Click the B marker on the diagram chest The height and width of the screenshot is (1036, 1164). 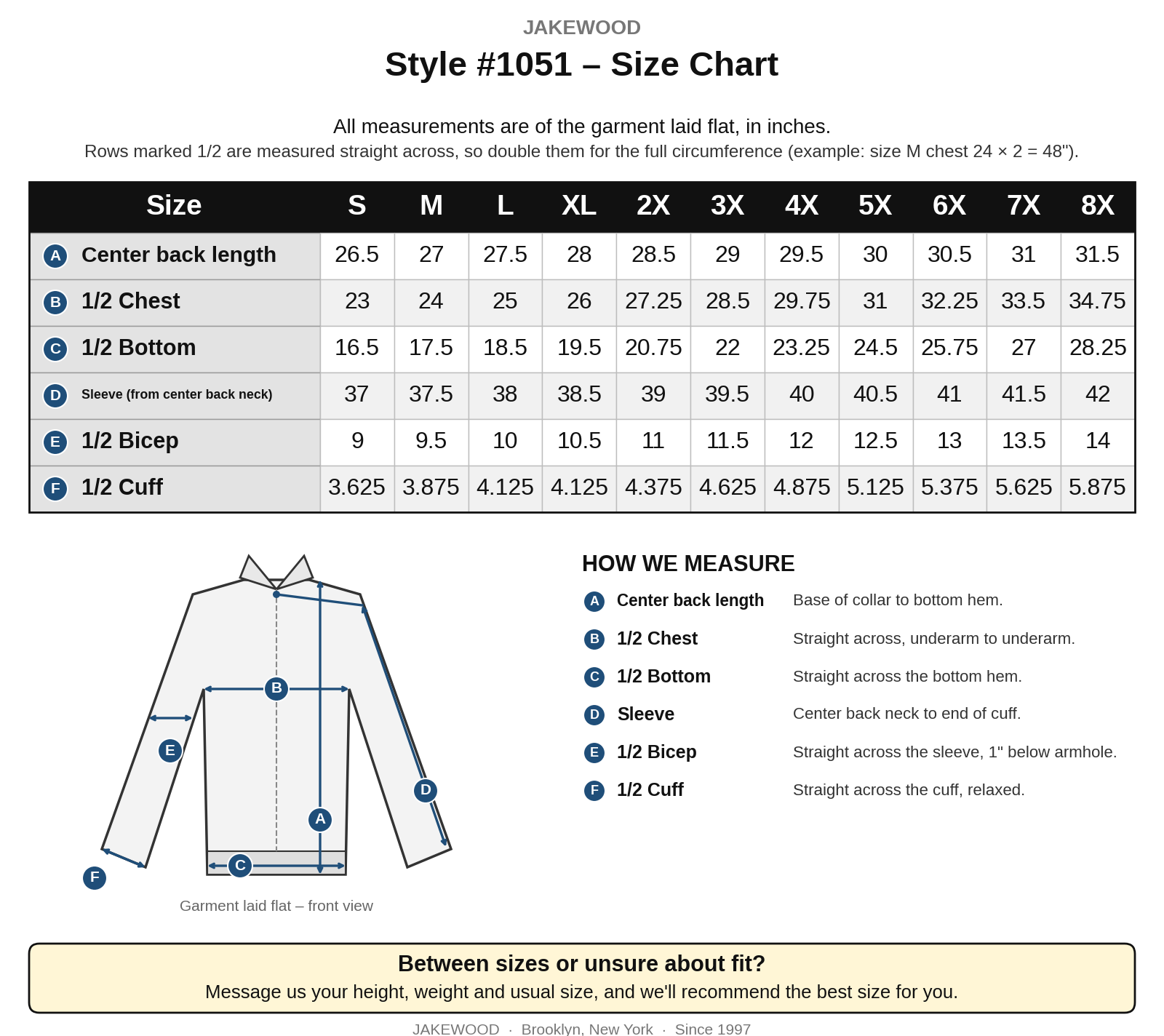pyautogui.click(x=276, y=688)
